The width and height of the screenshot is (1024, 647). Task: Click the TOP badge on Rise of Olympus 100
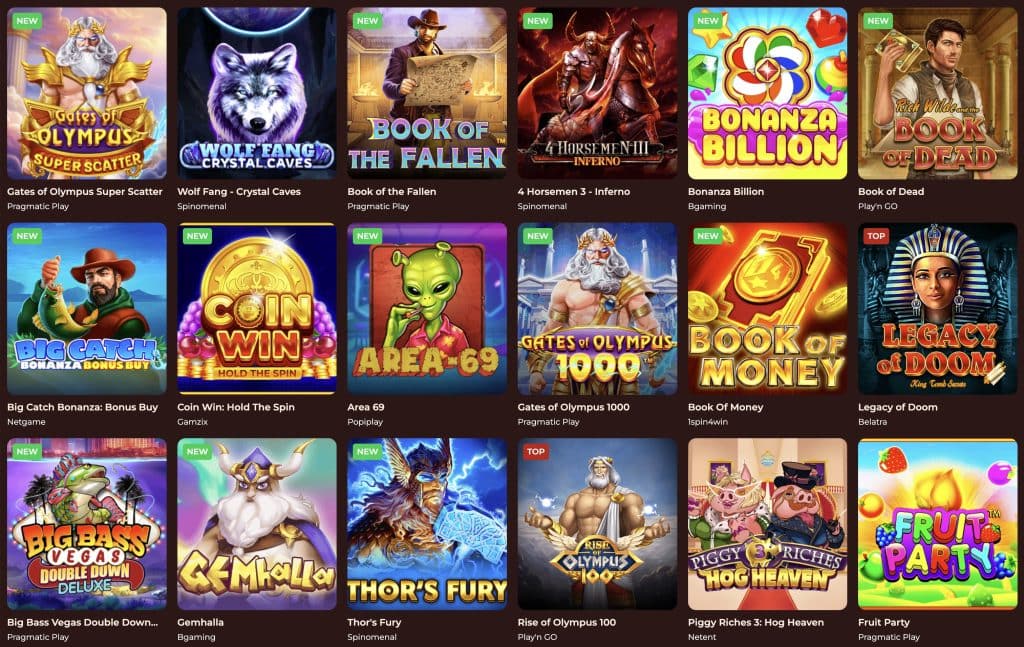[x=536, y=452]
